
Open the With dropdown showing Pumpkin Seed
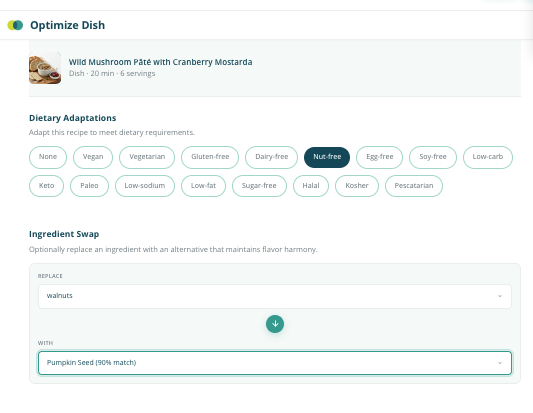(275, 363)
